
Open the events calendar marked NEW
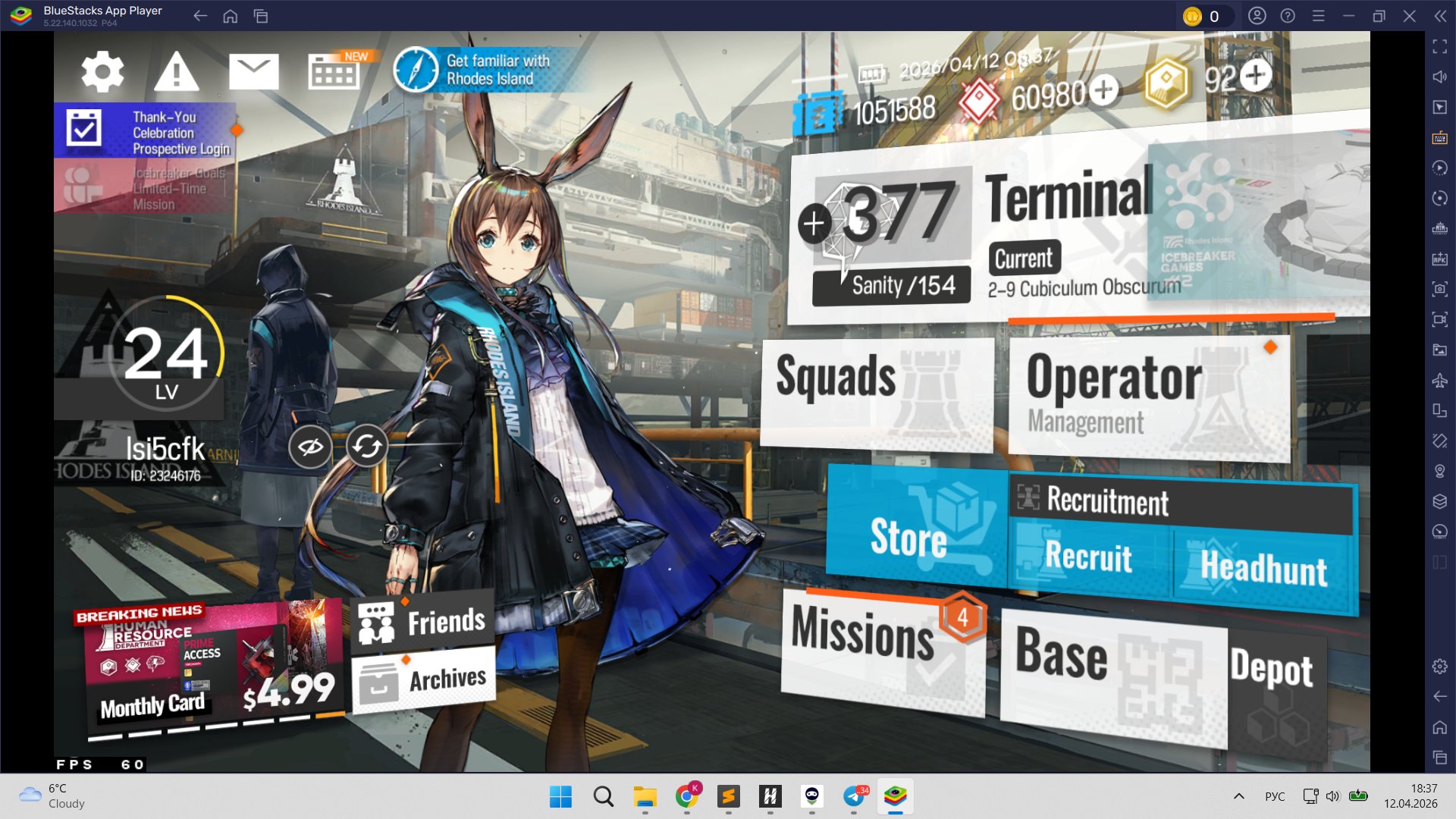pyautogui.click(x=334, y=72)
